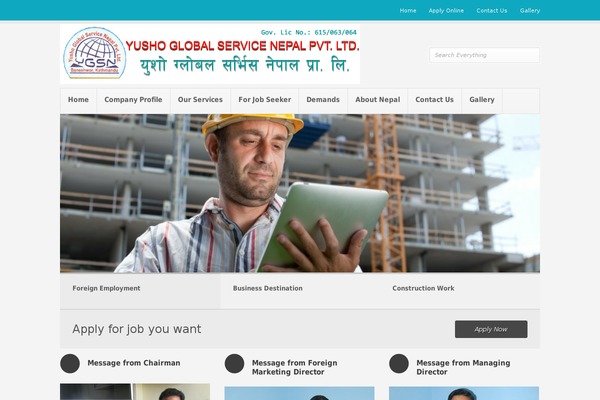Click the Foreign Marketing Director circle icon
Viewport: 600px width, 400px height.
(235, 363)
